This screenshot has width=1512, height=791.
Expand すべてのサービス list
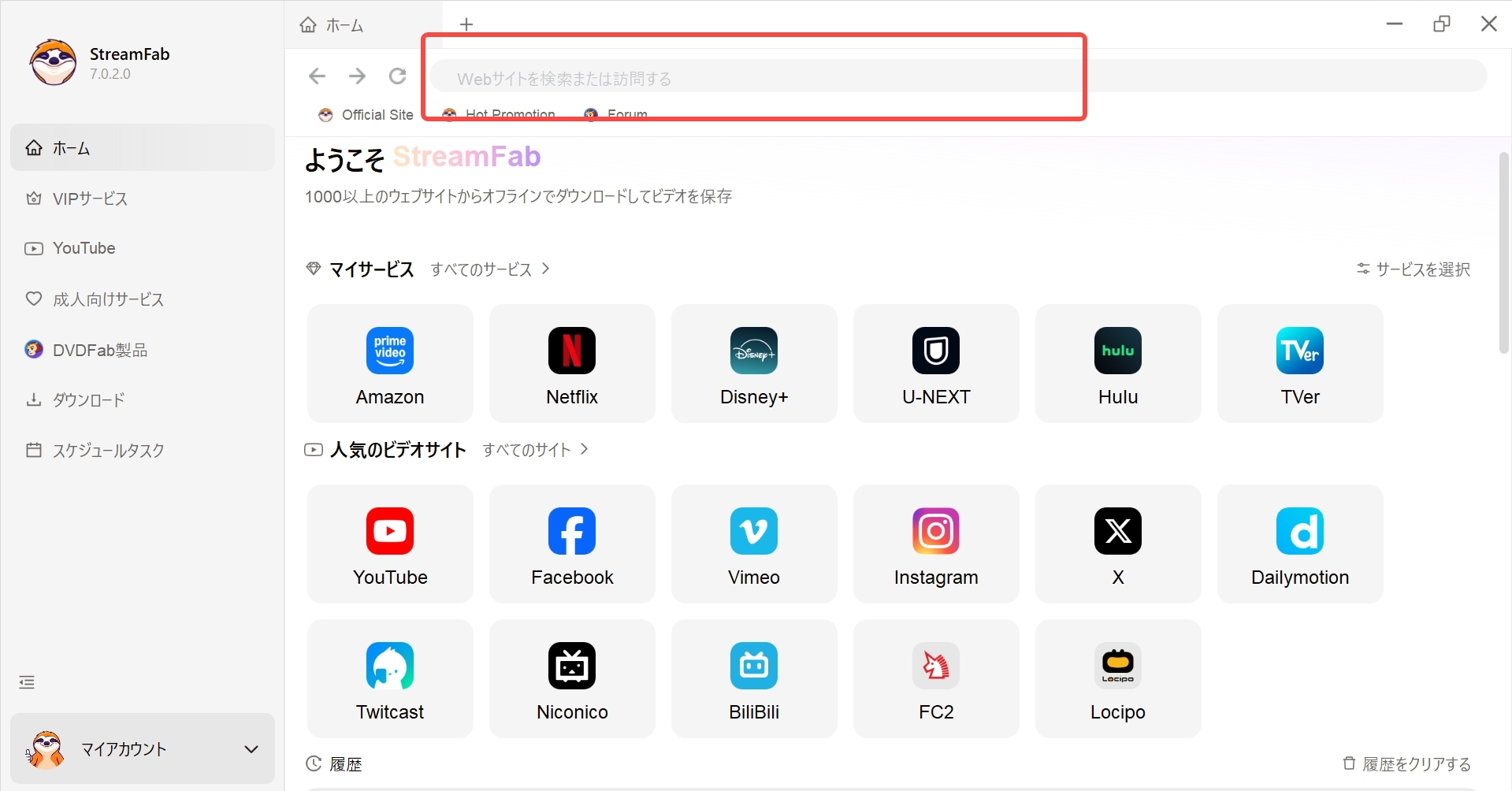490,269
